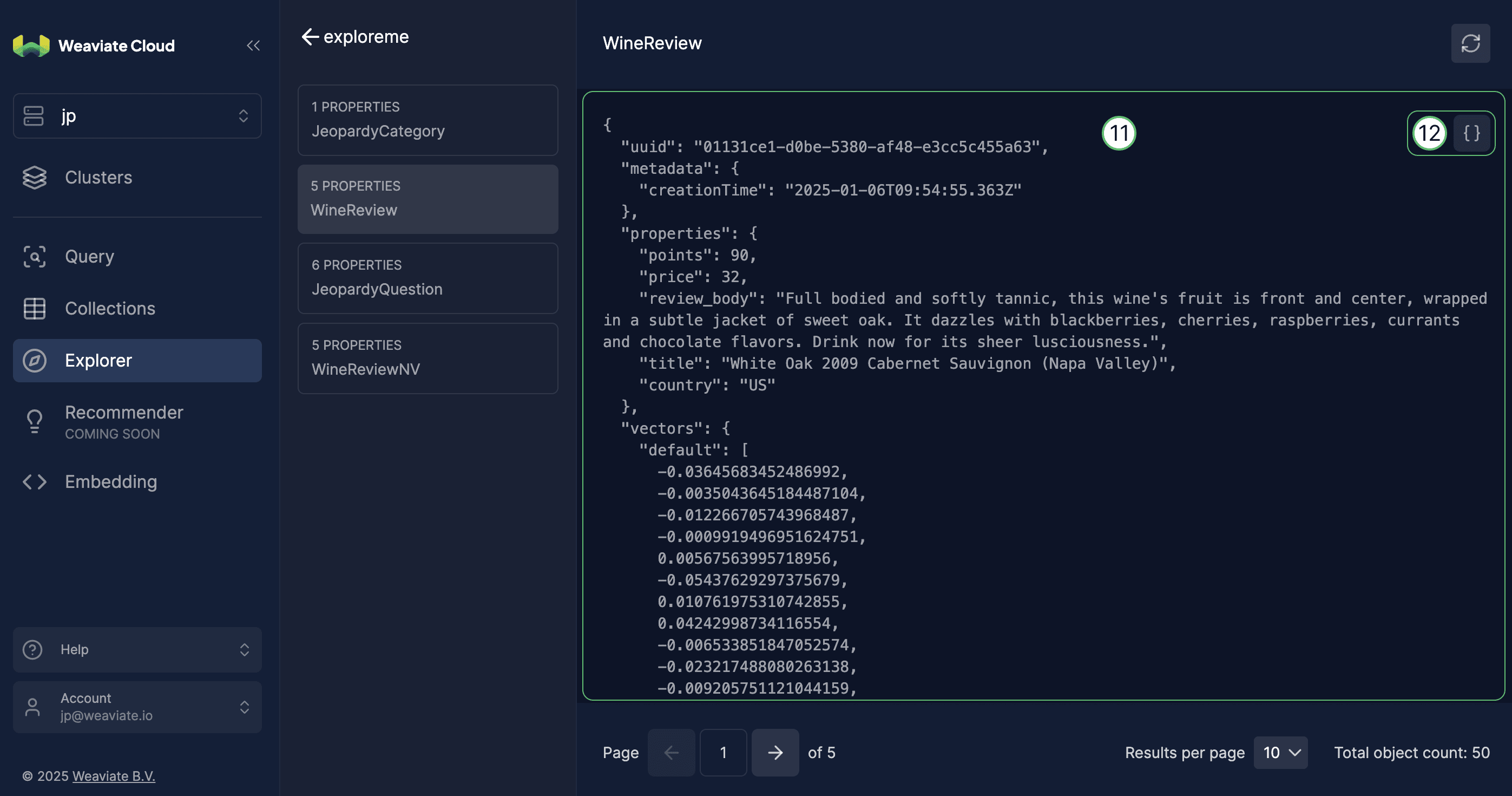Select the WineReview collection item
This screenshot has height=796, width=1512.
[x=428, y=199]
